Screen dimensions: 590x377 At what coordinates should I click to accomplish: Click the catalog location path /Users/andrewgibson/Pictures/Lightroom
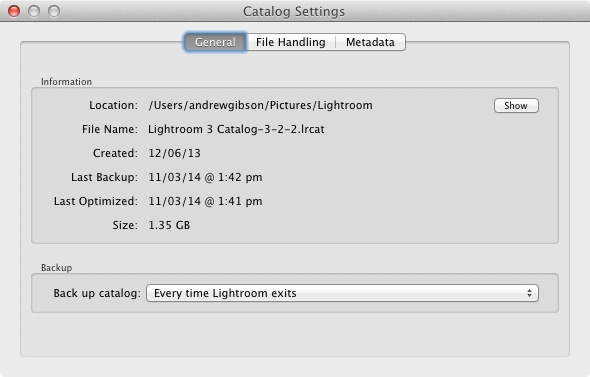260,105
